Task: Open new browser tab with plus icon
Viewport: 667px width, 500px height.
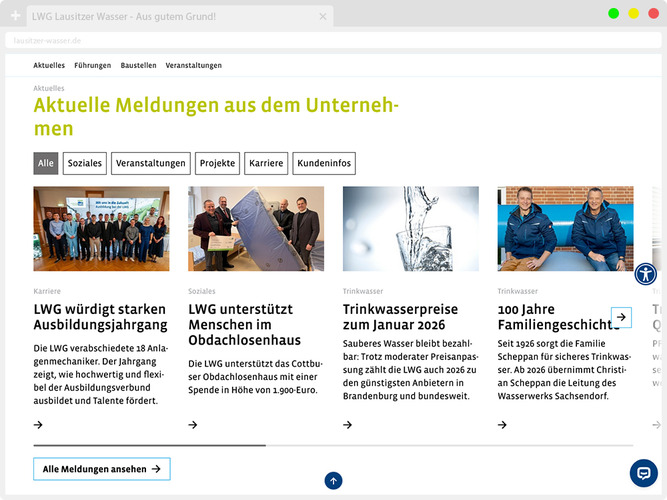Action: click(15, 16)
